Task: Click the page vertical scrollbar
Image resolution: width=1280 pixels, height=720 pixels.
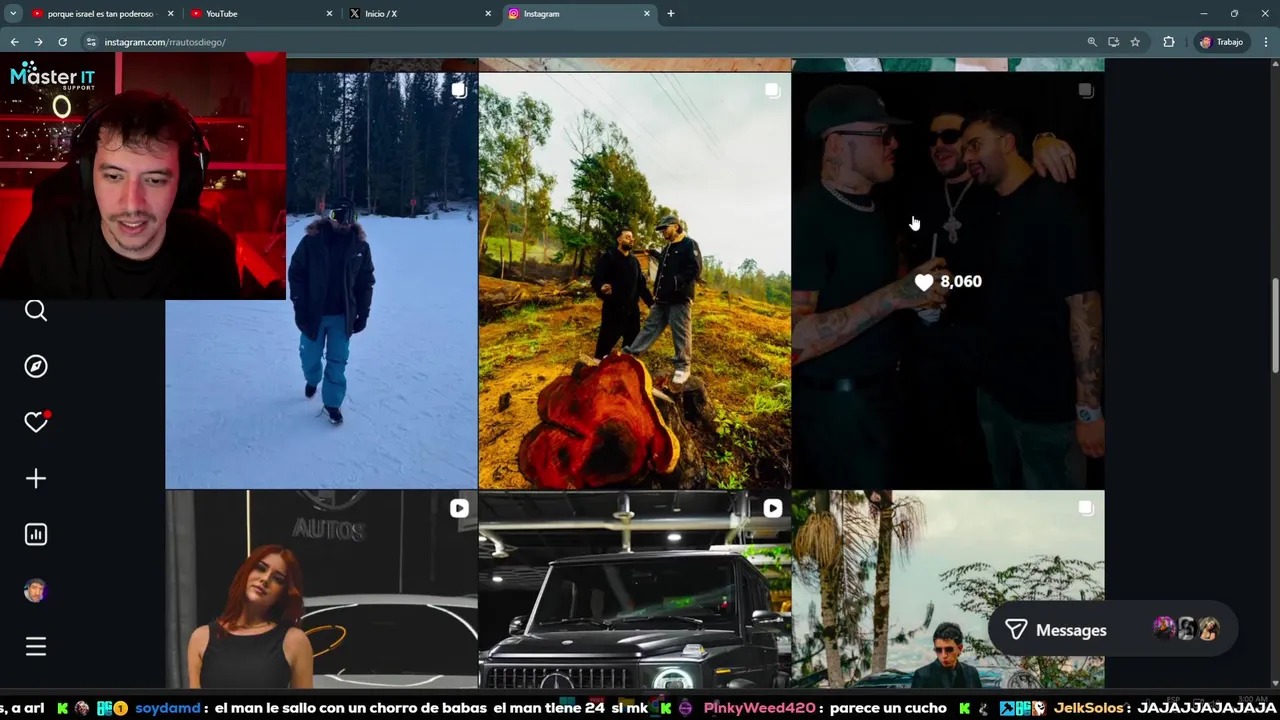Action: (1274, 325)
